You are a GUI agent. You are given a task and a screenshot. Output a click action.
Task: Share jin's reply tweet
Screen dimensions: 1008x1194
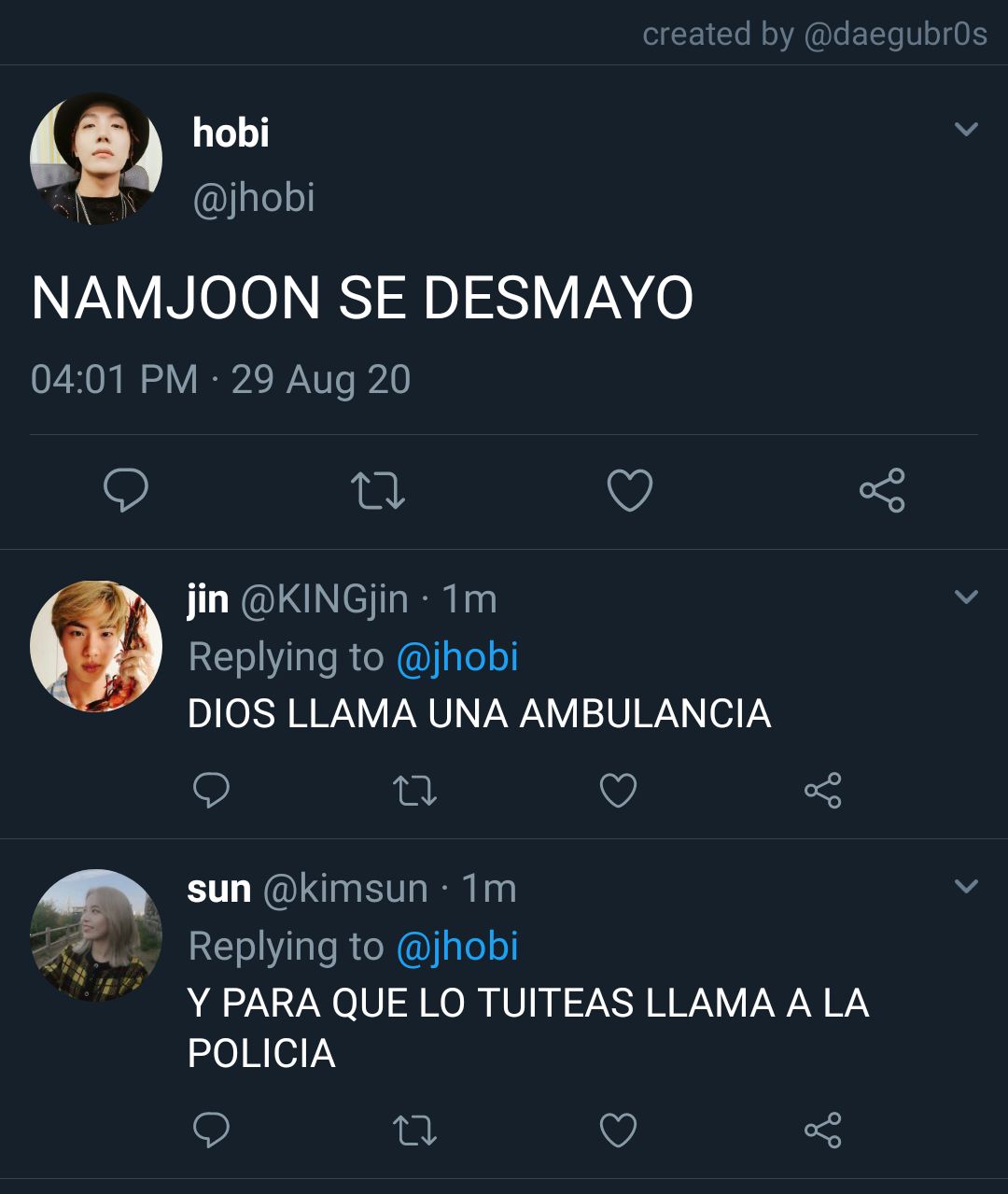pos(822,791)
